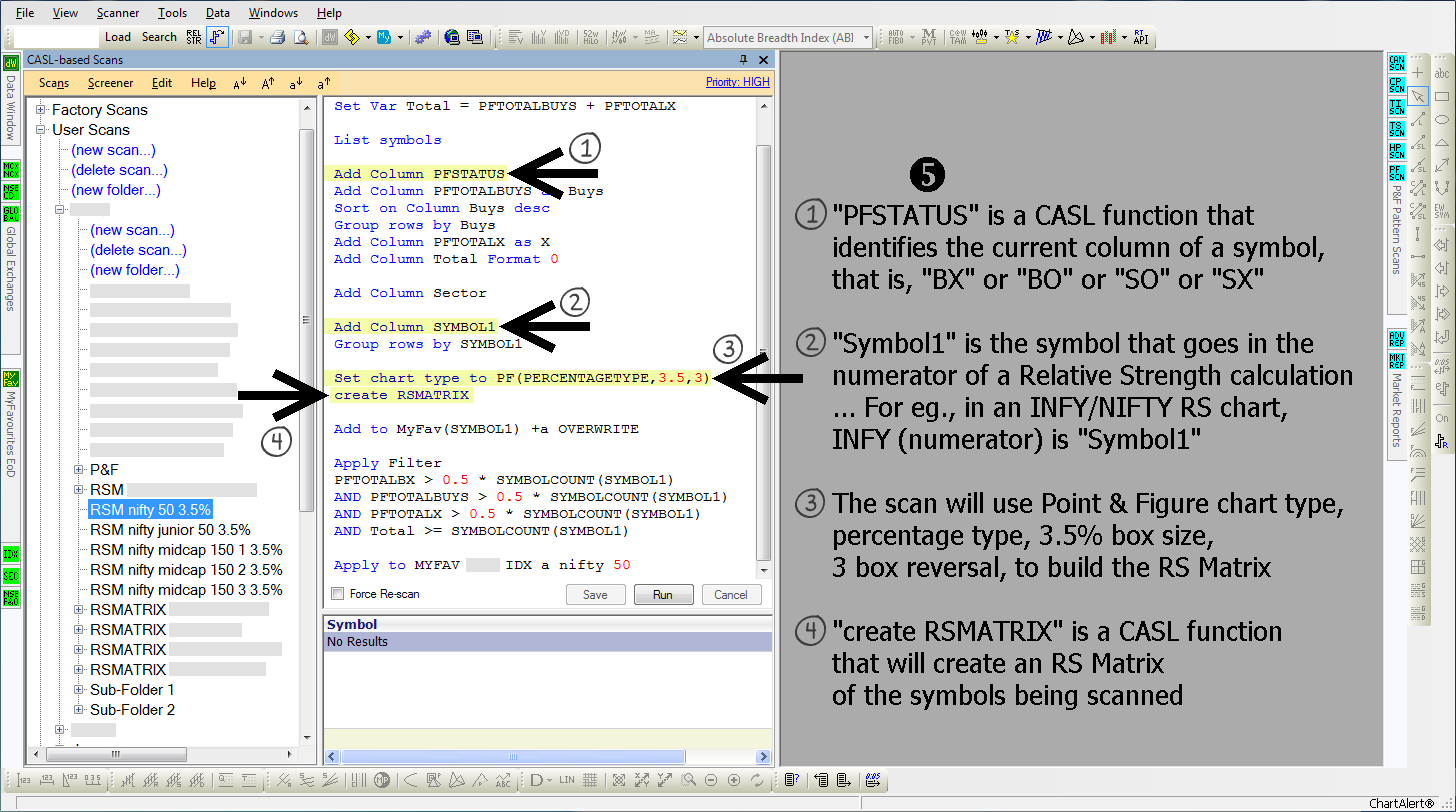
Task: Open the Scans menu in CASL panel
Action: pos(54,83)
